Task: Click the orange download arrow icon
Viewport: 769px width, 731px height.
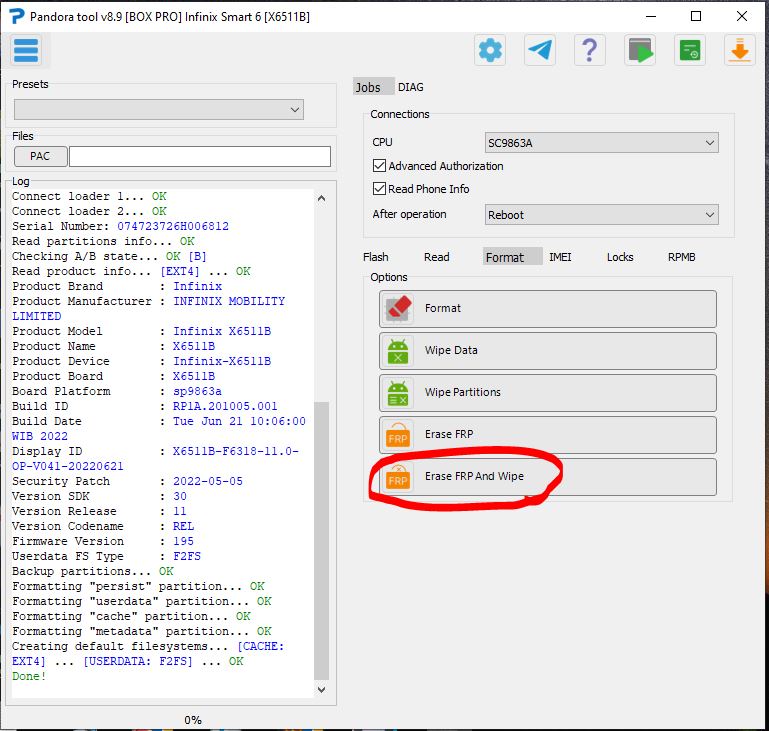Action: coord(740,50)
